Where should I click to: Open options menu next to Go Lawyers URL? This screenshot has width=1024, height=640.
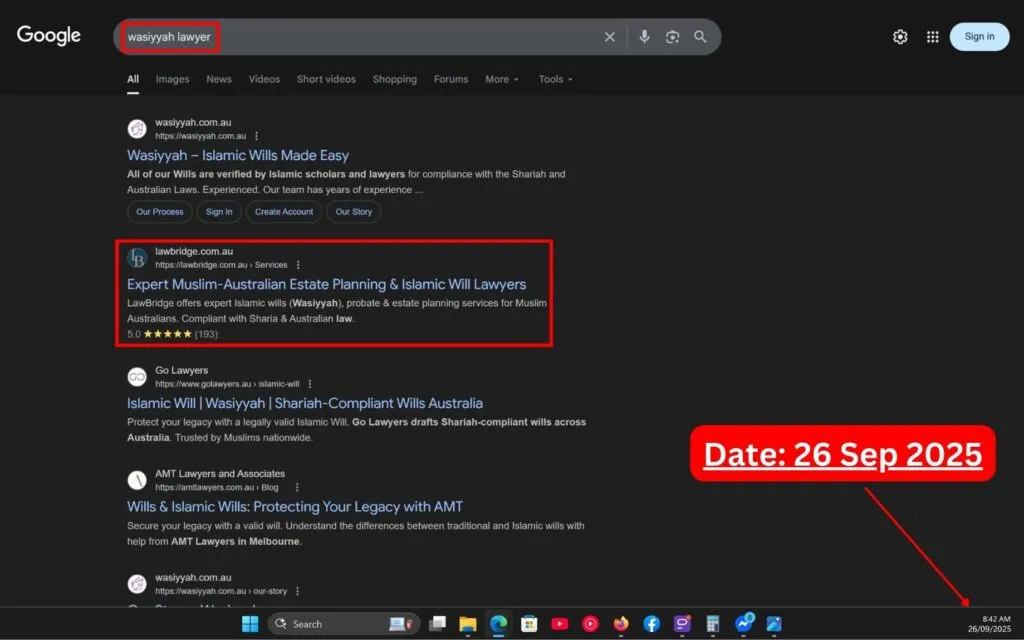[310, 384]
